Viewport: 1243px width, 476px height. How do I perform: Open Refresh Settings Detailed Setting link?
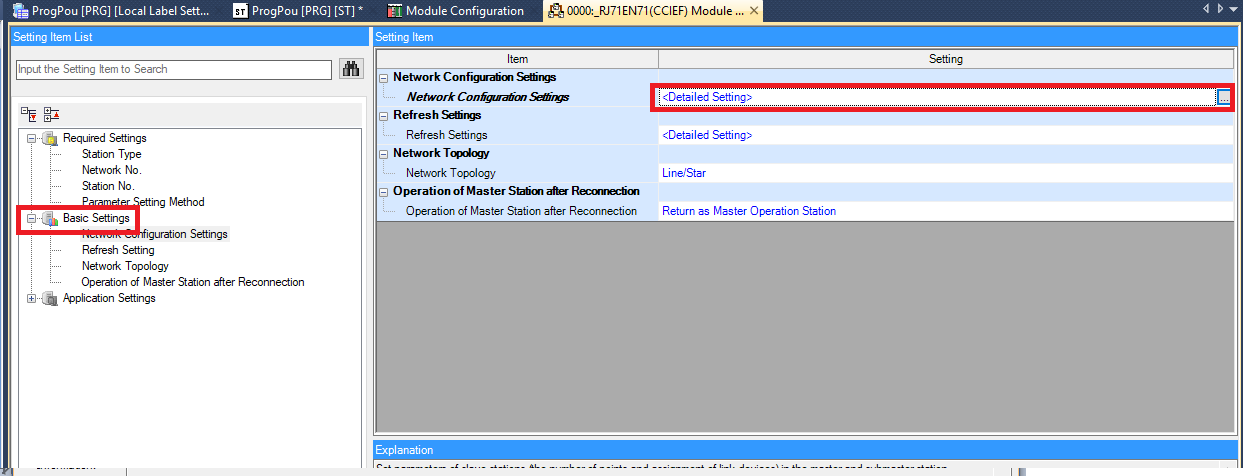click(707, 135)
